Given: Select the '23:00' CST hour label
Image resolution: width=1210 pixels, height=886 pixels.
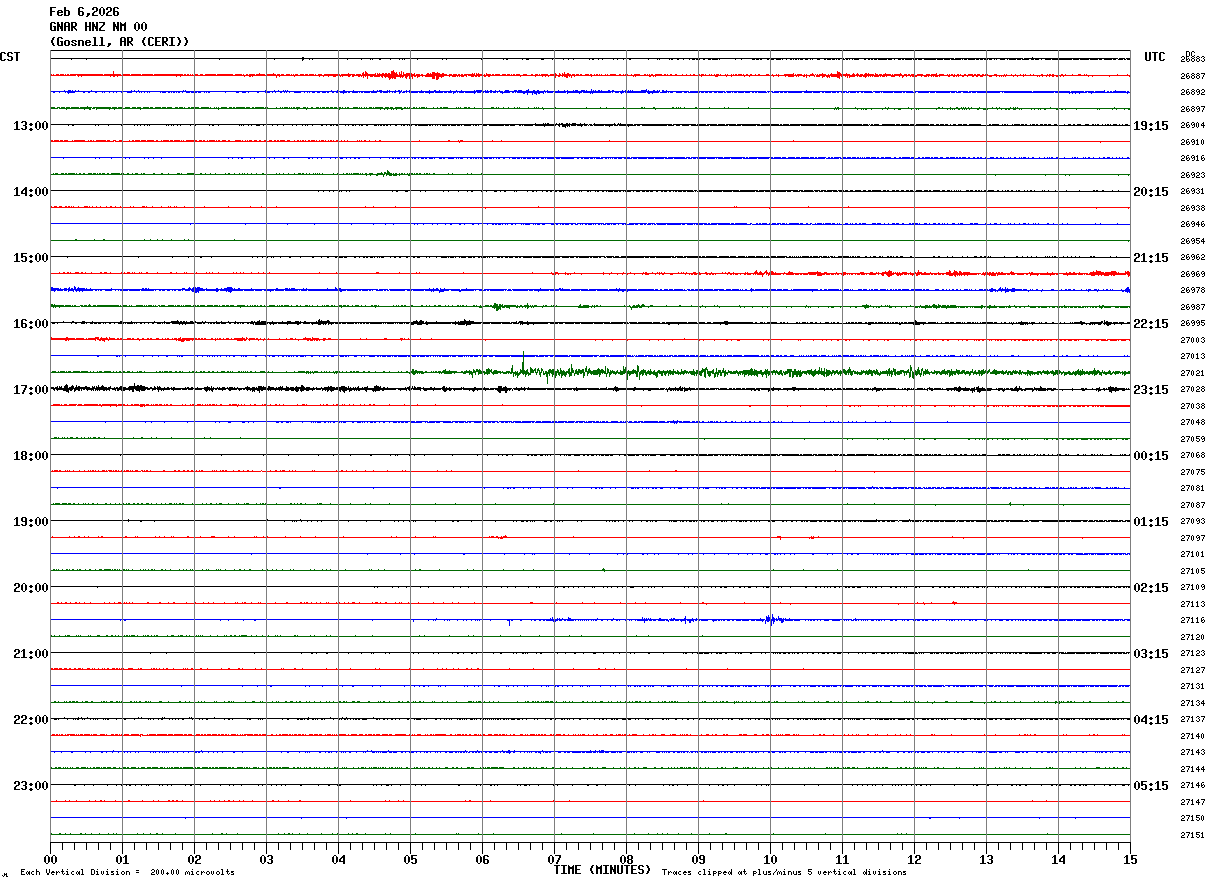Looking at the screenshot, I should coord(30,786).
